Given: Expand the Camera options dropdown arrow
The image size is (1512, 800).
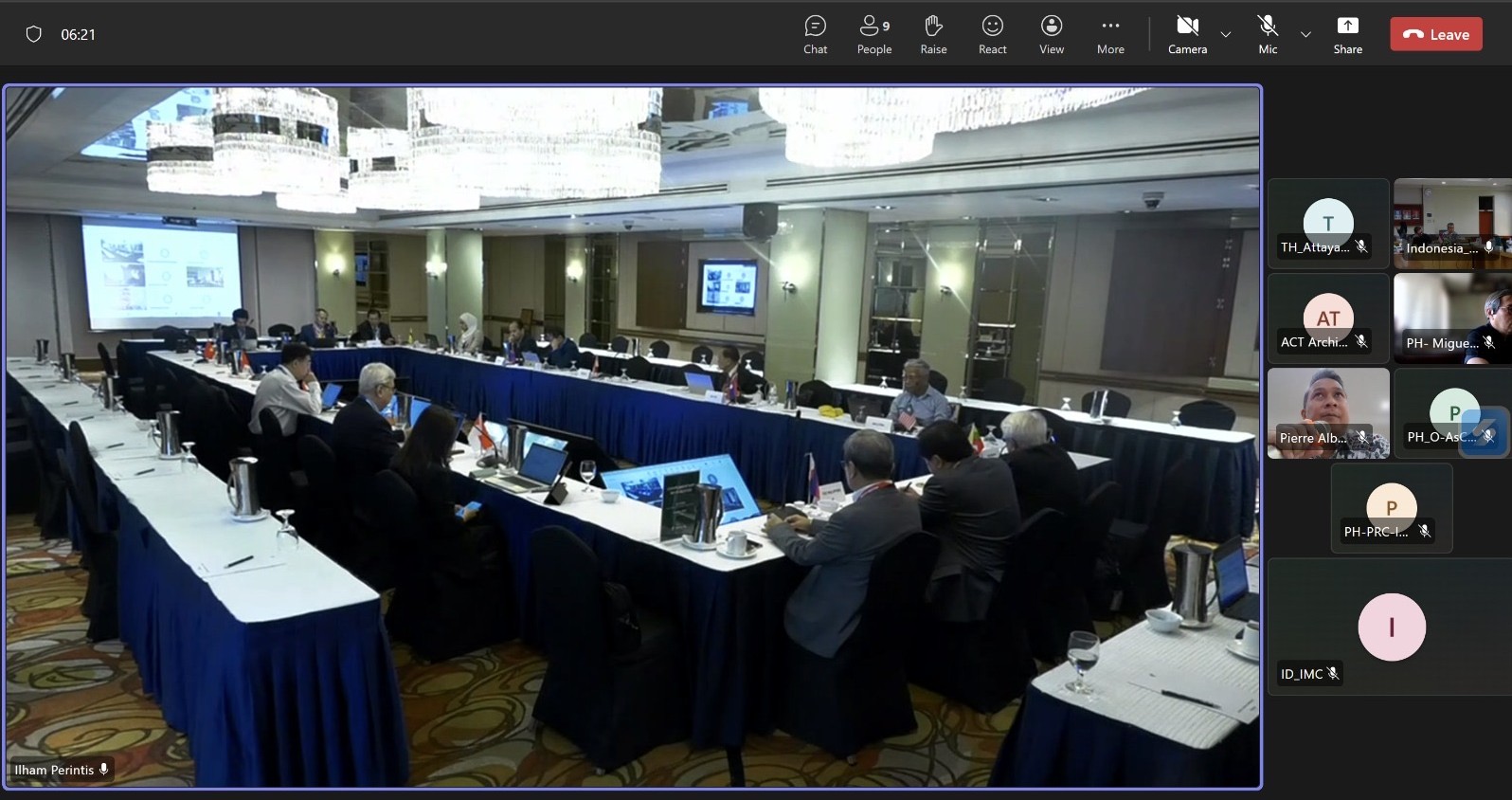Looking at the screenshot, I should pos(1226,35).
